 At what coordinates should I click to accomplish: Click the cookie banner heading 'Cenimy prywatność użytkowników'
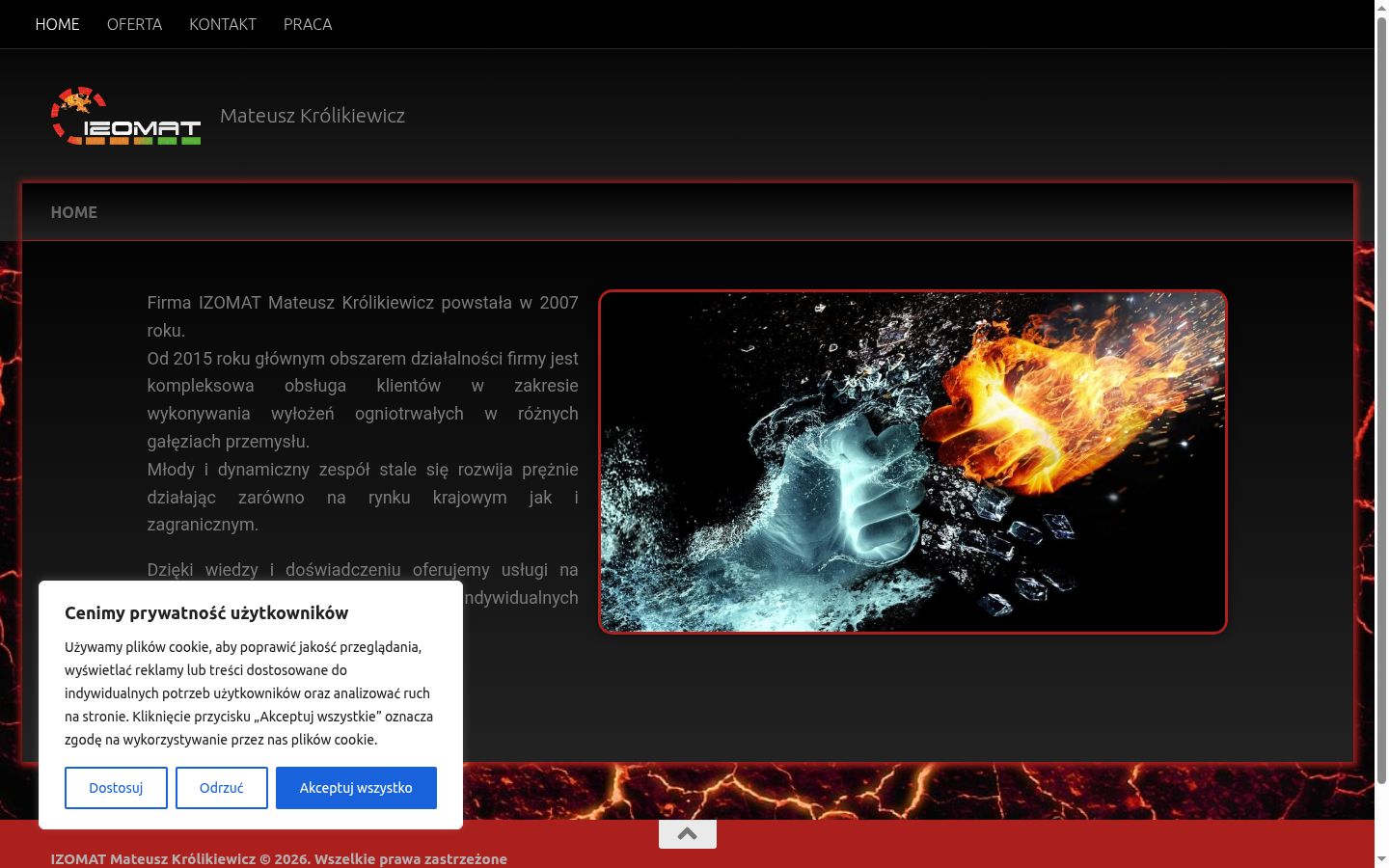point(206,612)
